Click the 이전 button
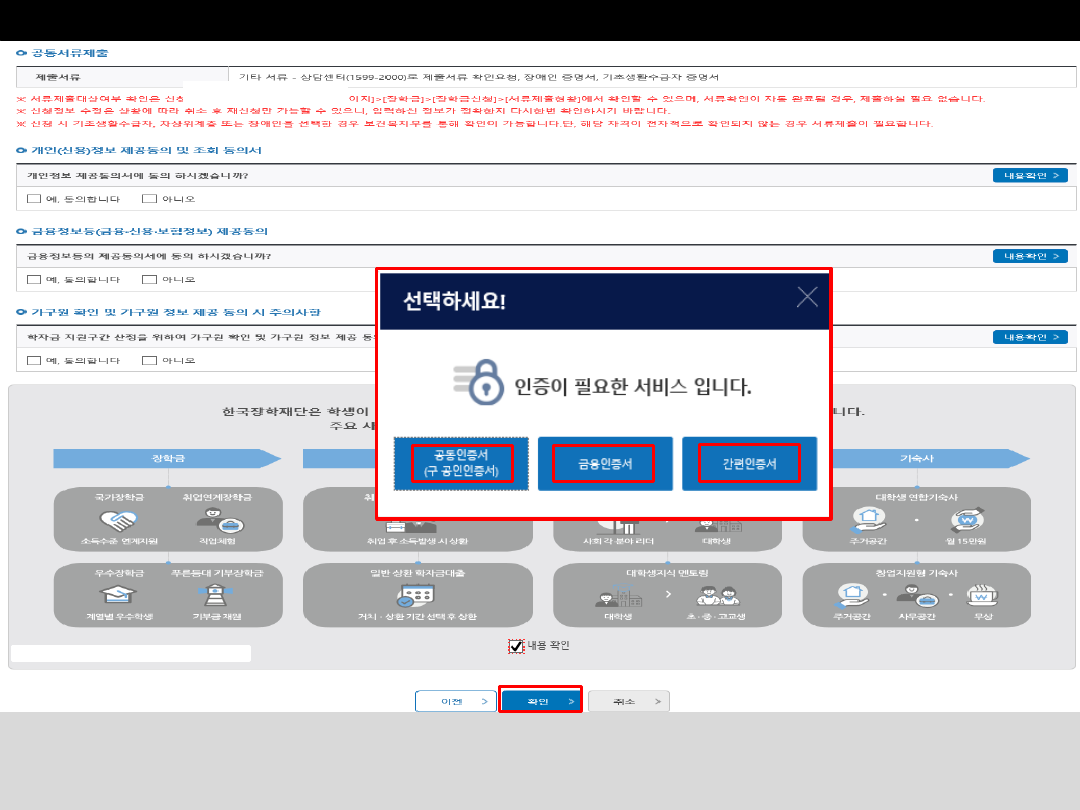The image size is (1080, 810). click(x=456, y=701)
